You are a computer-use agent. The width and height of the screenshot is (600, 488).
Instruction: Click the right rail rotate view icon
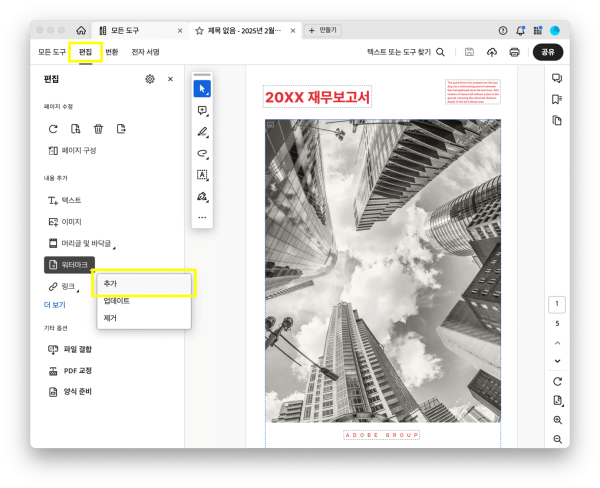pyautogui.click(x=557, y=382)
